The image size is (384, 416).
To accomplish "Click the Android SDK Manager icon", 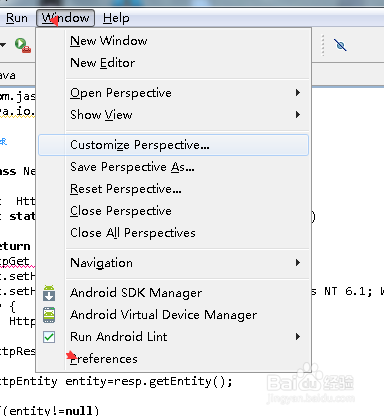I will tap(49, 293).
